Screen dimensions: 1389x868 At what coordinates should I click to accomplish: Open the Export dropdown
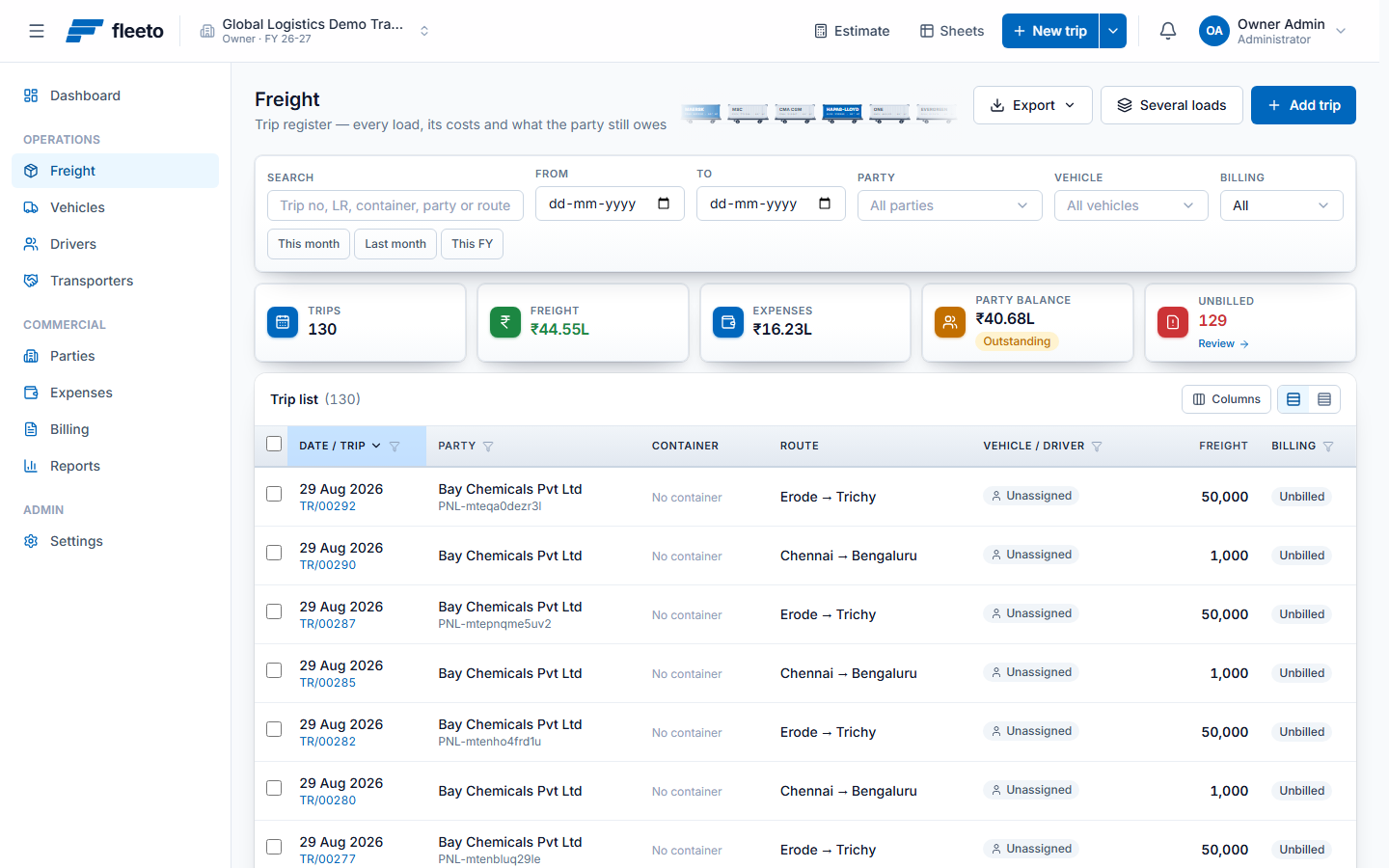pos(1033,105)
